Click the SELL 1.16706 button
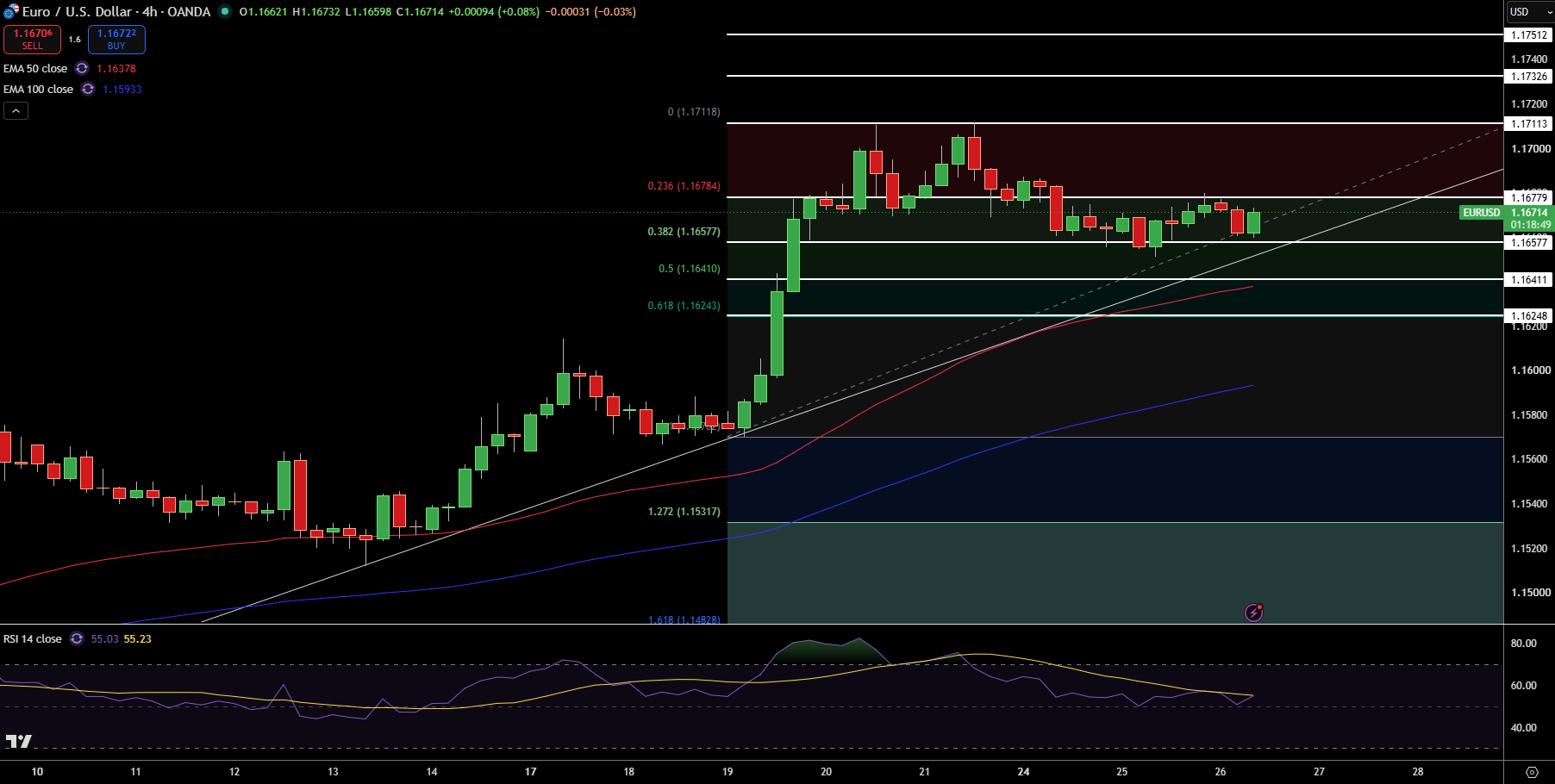Image resolution: width=1555 pixels, height=784 pixels. (33, 39)
